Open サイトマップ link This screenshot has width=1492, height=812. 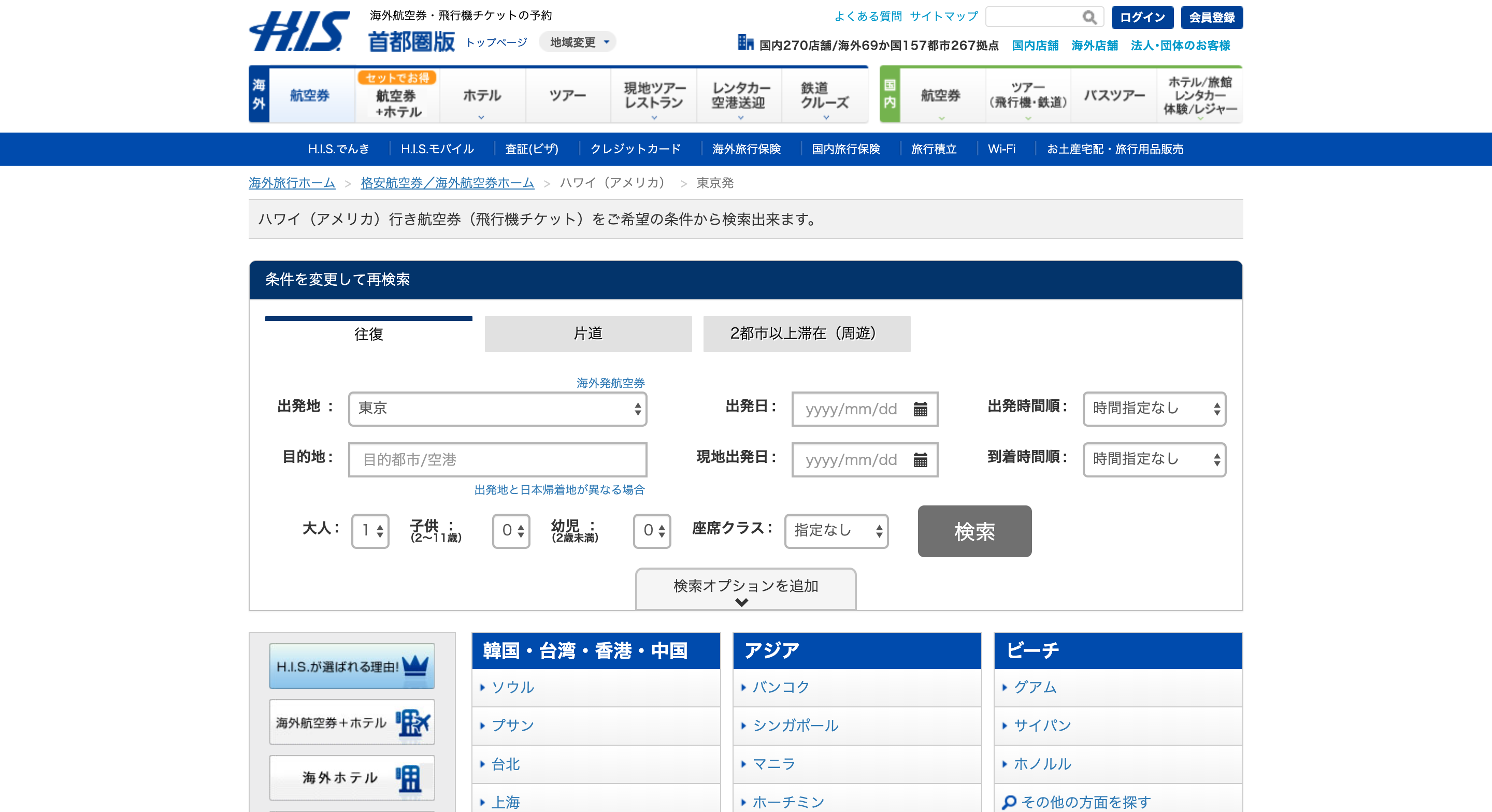[943, 16]
